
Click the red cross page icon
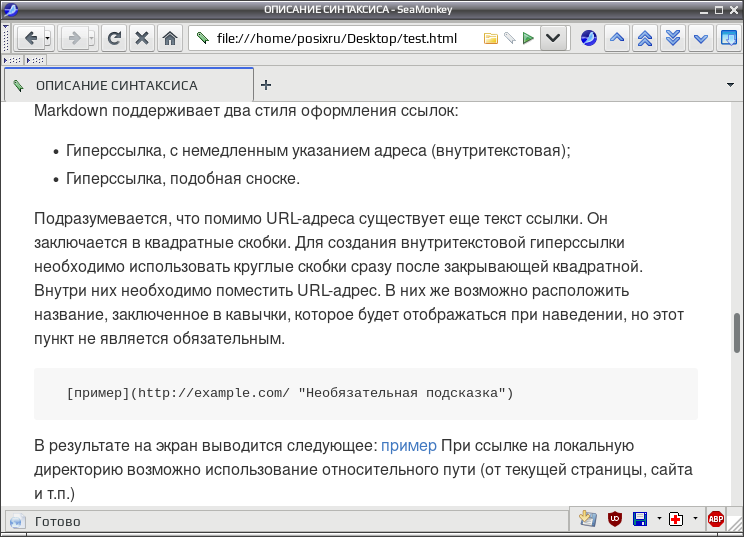point(676,519)
